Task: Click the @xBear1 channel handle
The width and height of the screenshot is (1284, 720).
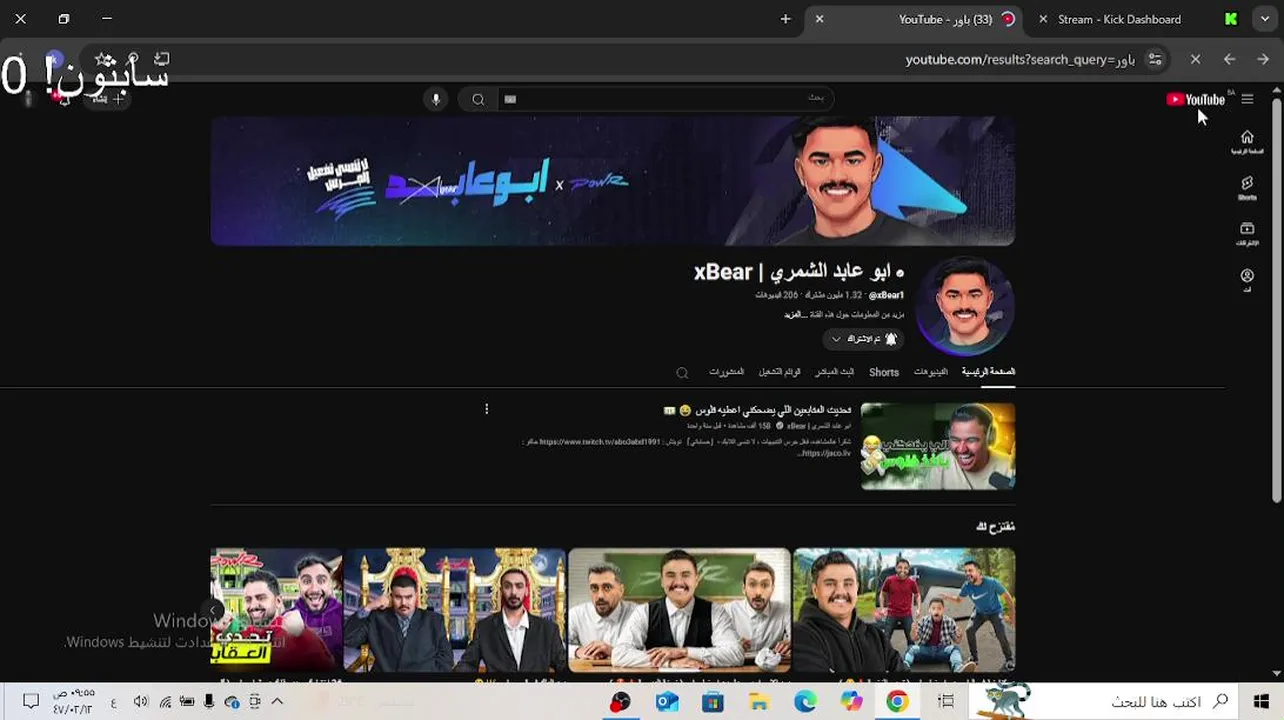Action: [886, 296]
